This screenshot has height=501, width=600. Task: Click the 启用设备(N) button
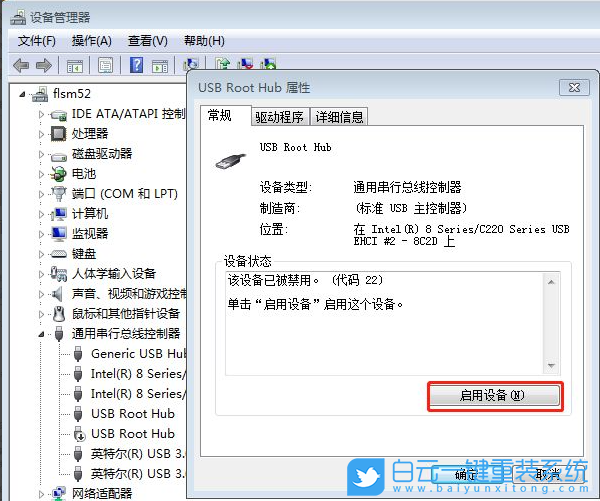495,396
